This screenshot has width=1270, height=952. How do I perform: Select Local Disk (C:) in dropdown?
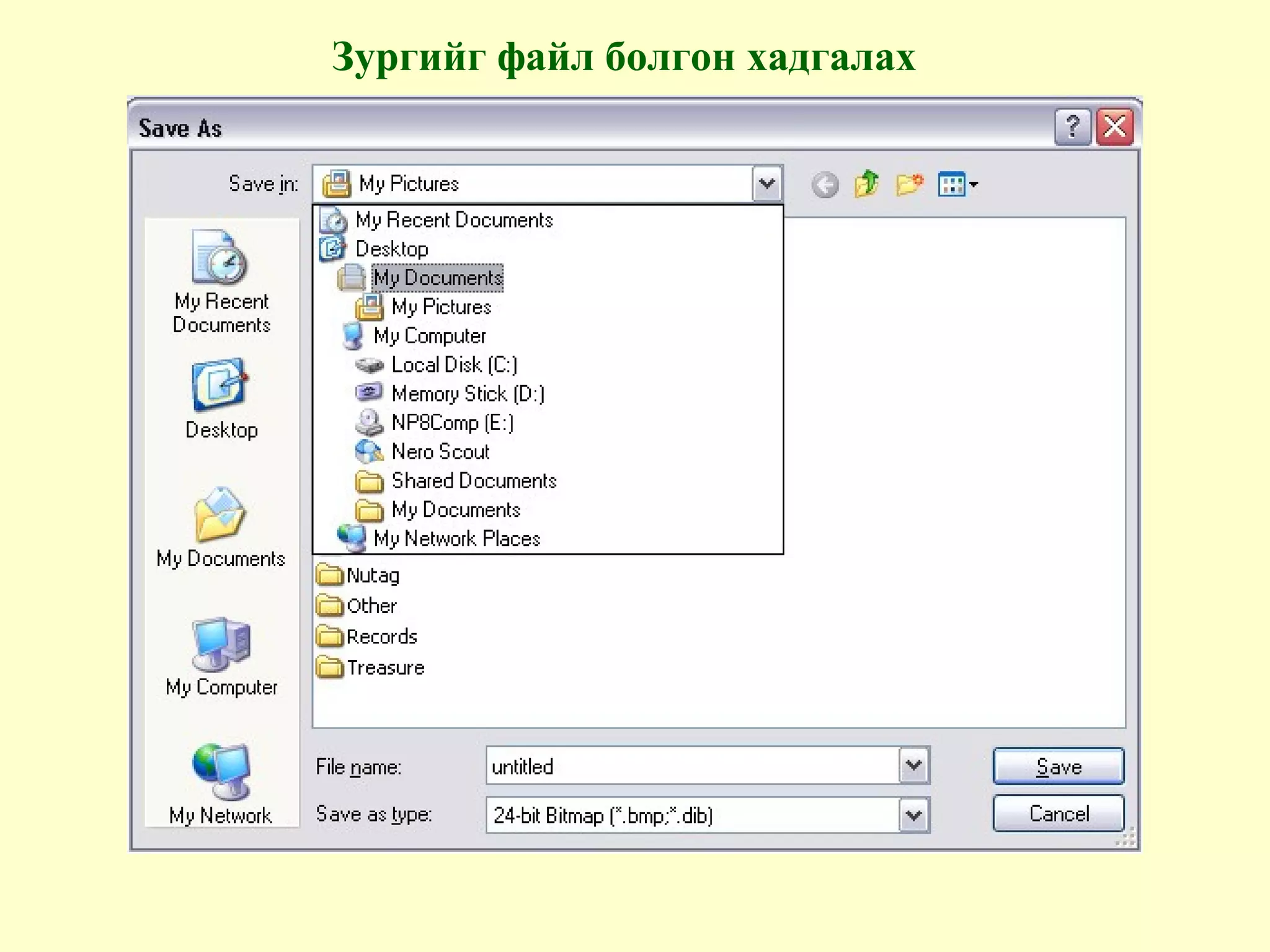coord(548,364)
